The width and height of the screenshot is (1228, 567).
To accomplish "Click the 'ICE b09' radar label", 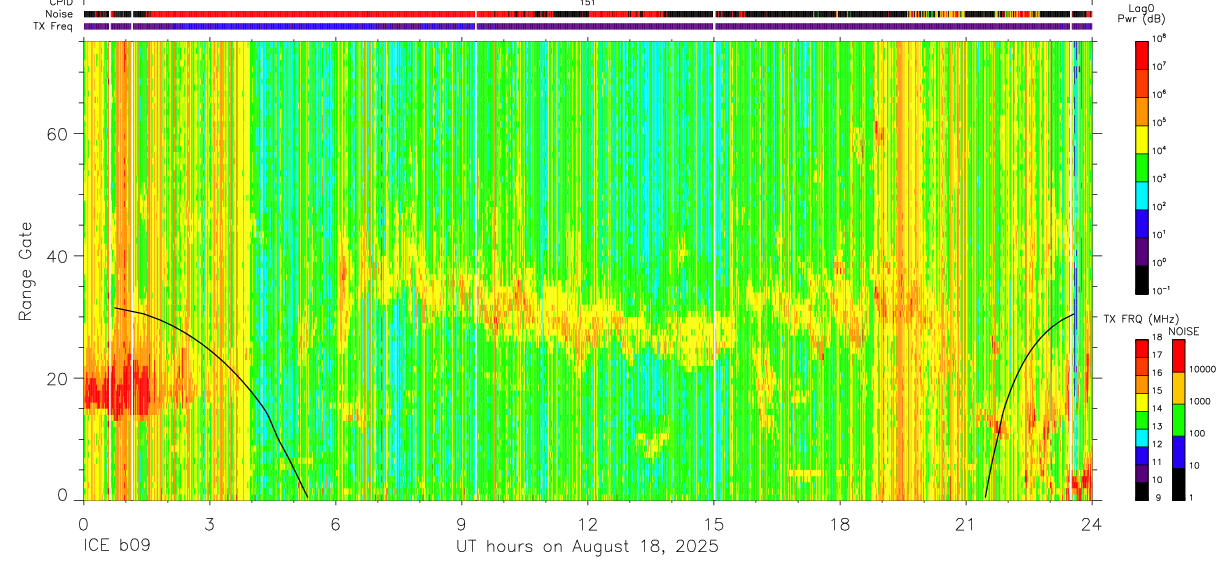I will point(115,547).
